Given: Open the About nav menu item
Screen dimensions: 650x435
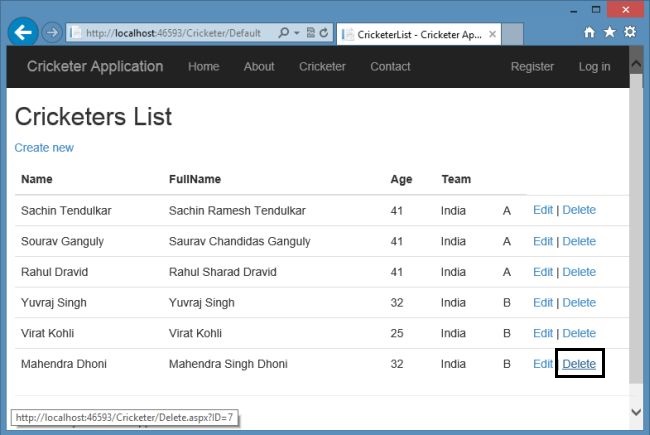Looking at the screenshot, I should pyautogui.click(x=259, y=66).
